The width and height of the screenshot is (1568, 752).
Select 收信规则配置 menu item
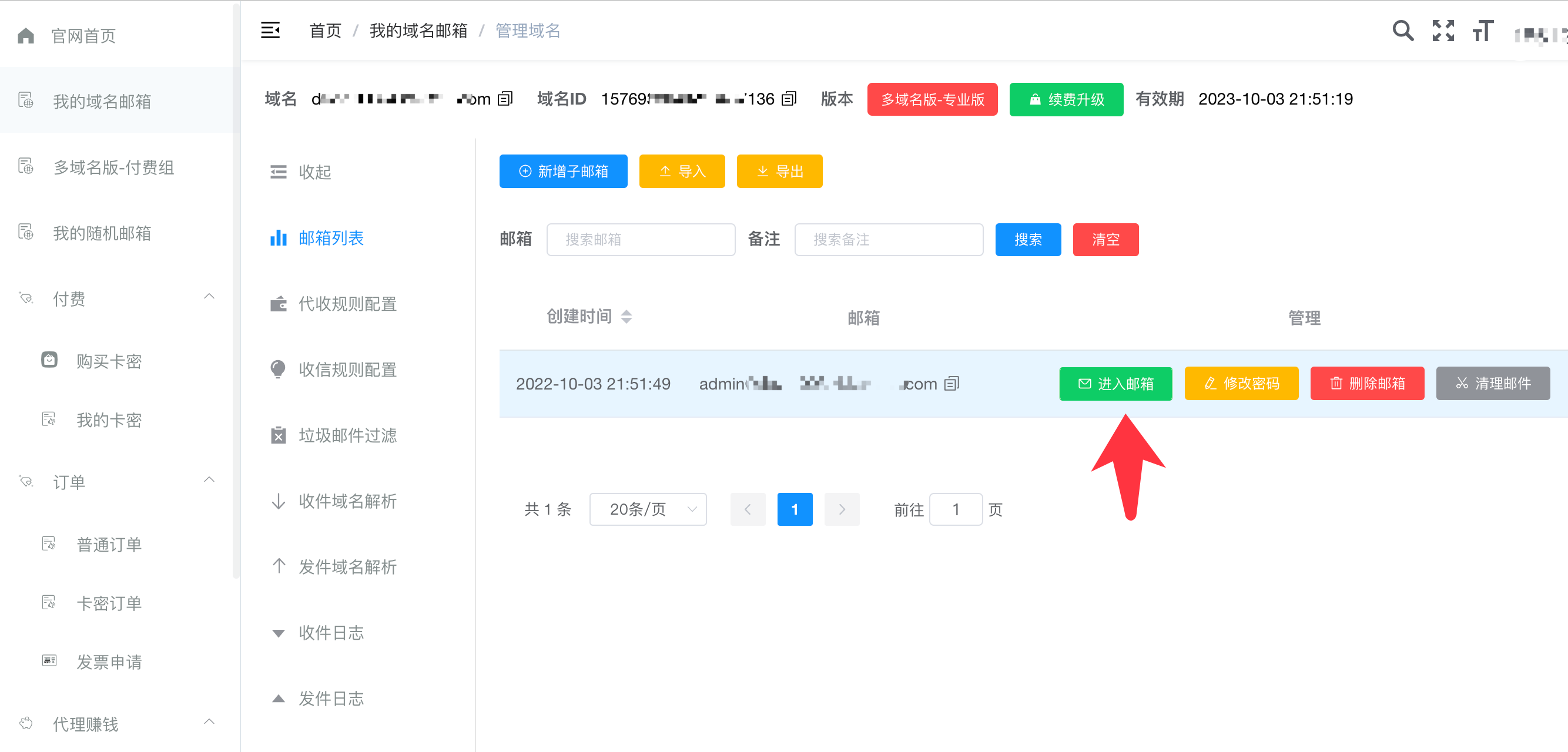[347, 370]
